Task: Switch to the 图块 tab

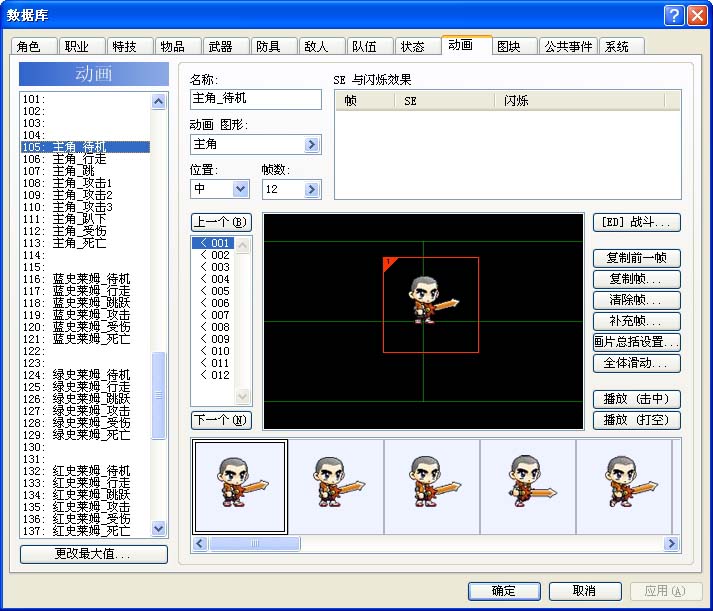Action: tap(514, 46)
